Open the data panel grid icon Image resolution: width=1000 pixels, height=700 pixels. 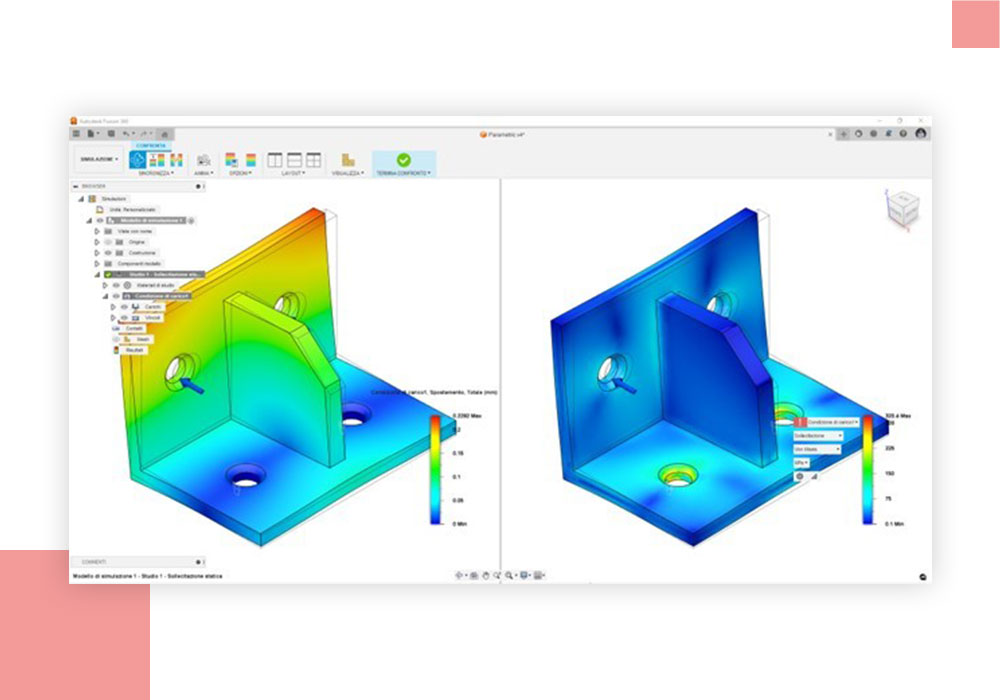click(x=77, y=134)
